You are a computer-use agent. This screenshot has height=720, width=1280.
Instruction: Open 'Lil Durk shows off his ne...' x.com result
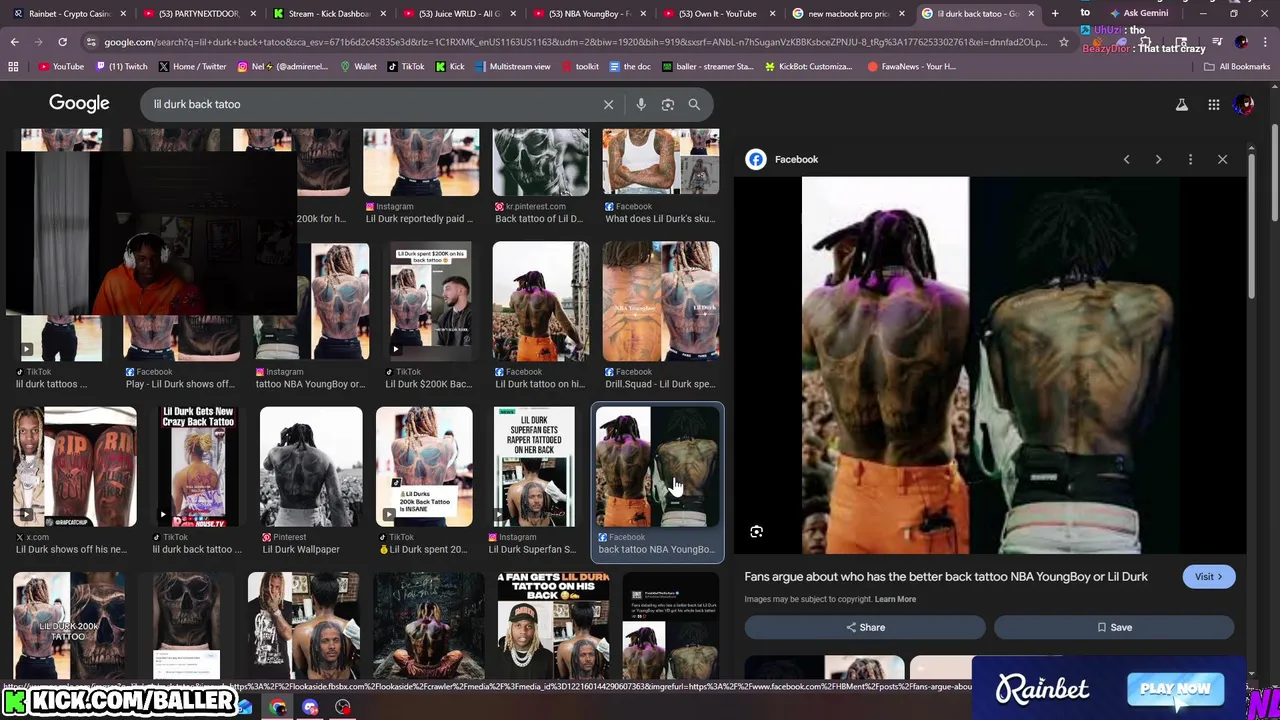[75, 481]
